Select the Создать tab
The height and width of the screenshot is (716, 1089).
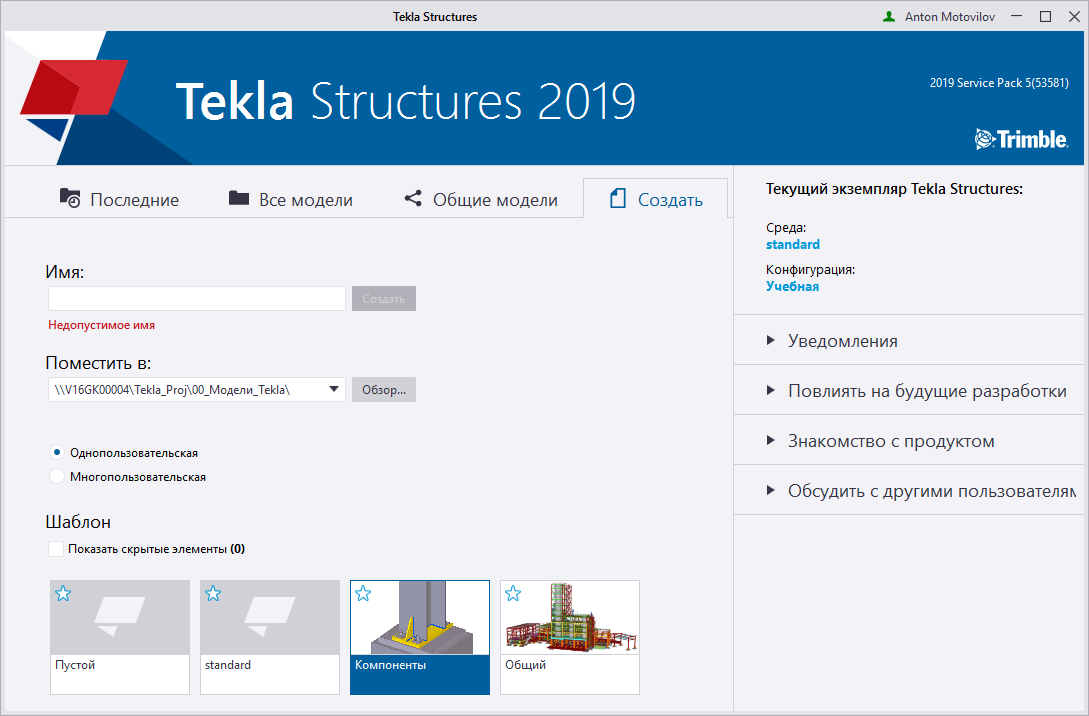[x=656, y=199]
